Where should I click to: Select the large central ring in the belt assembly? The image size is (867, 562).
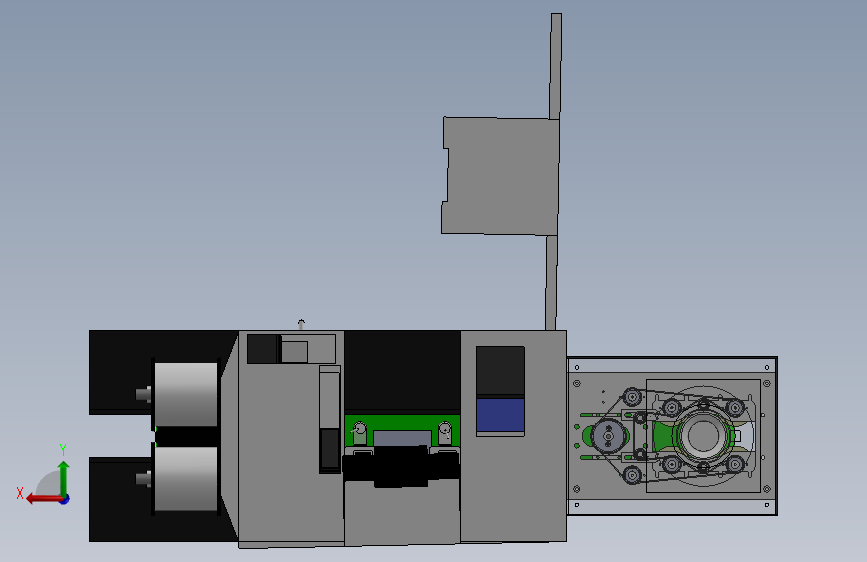tap(703, 435)
